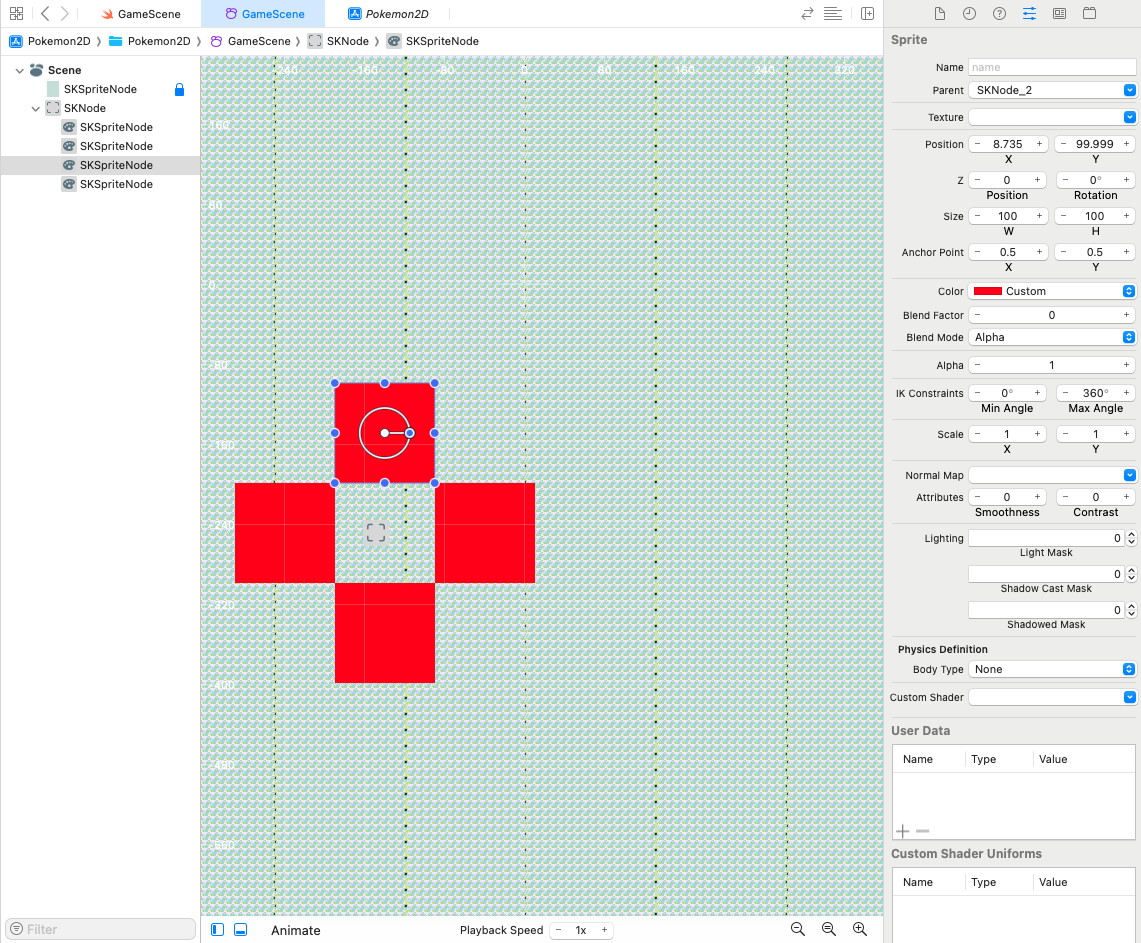This screenshot has height=943, width=1141.
Task: Click the zoom out magnifier icon
Action: coord(798,929)
